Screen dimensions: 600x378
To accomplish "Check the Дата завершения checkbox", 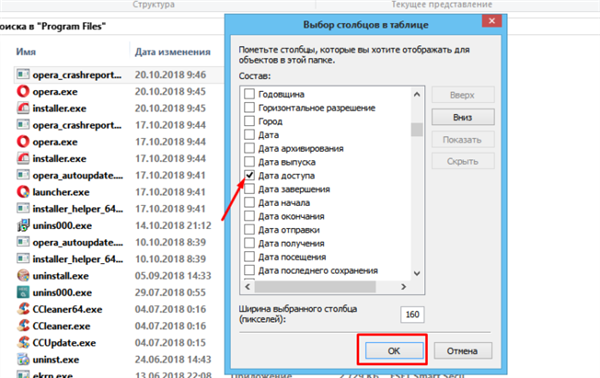I will [x=249, y=189].
